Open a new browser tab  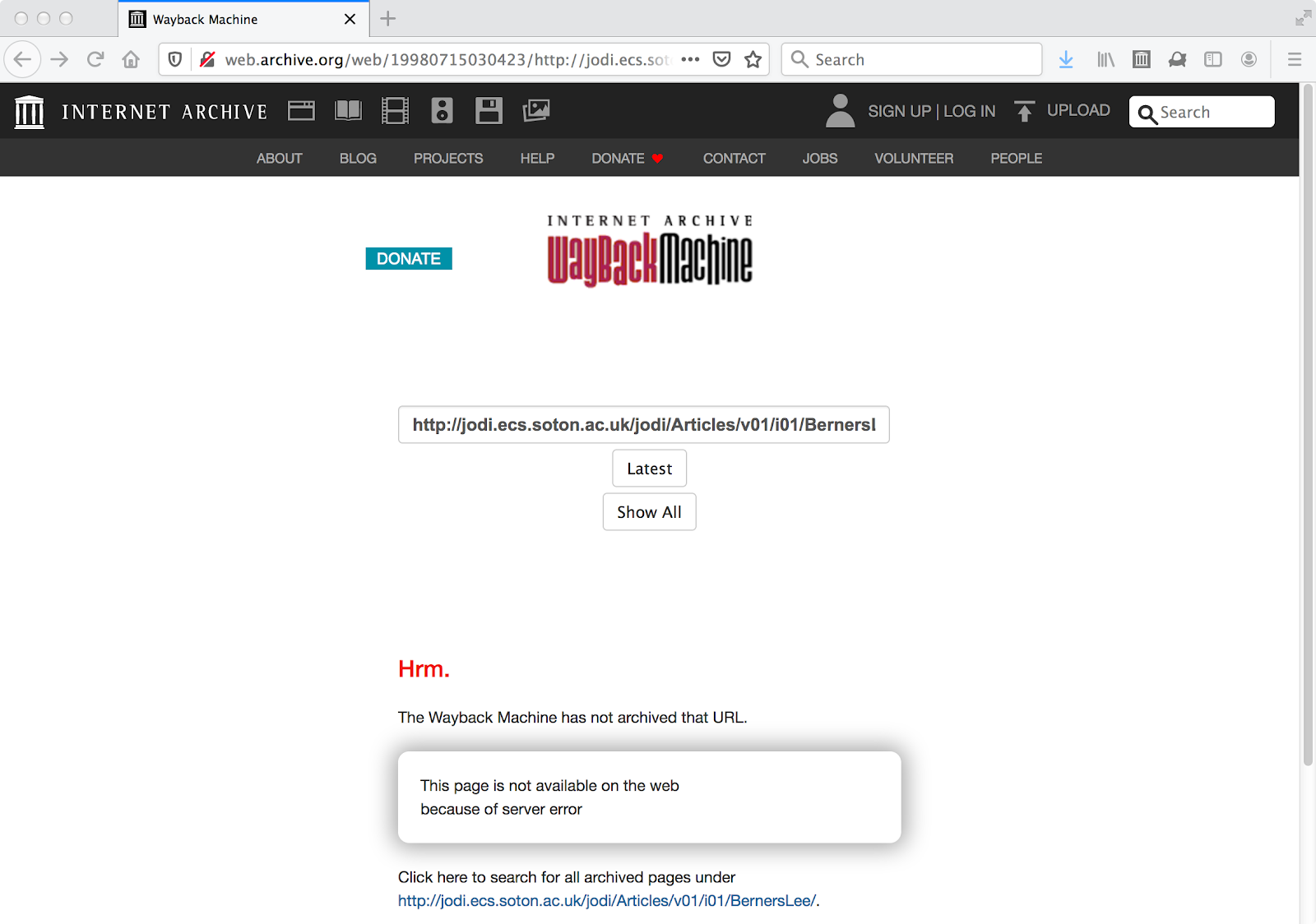pyautogui.click(x=388, y=18)
